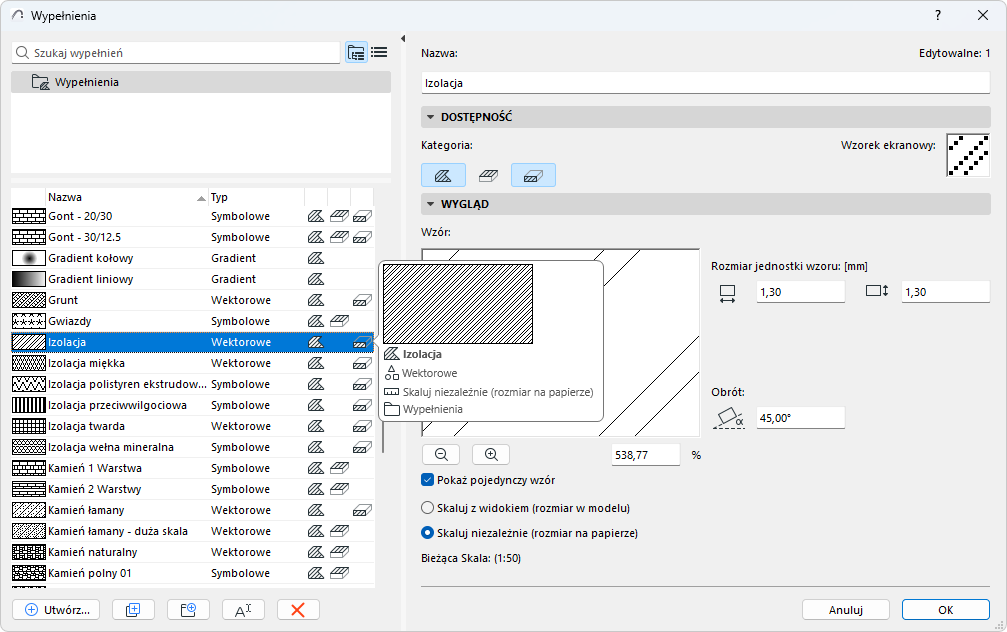Select 'Skaluj z widokiem' radio option
Image resolution: width=1007 pixels, height=632 pixels.
[x=428, y=507]
